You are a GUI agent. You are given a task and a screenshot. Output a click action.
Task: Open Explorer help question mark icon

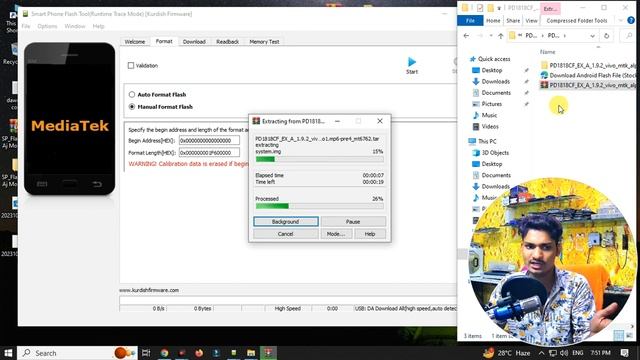(631, 20)
